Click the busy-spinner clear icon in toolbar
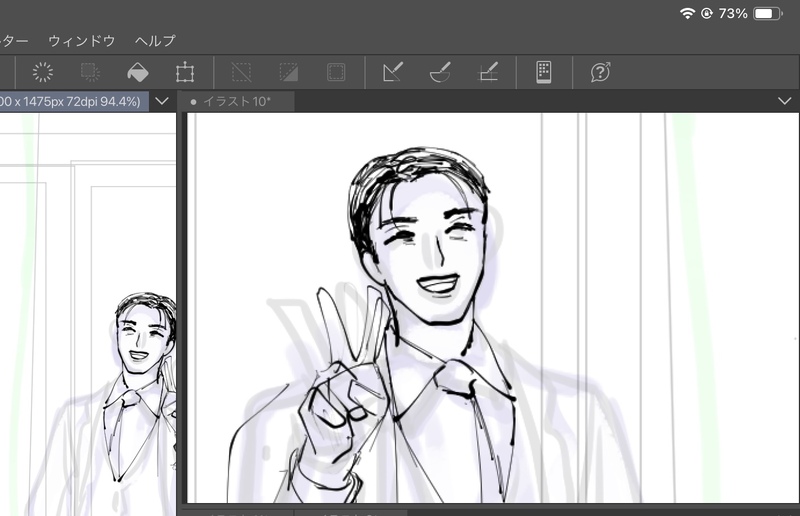Viewport: 800px width, 516px height. click(x=43, y=72)
